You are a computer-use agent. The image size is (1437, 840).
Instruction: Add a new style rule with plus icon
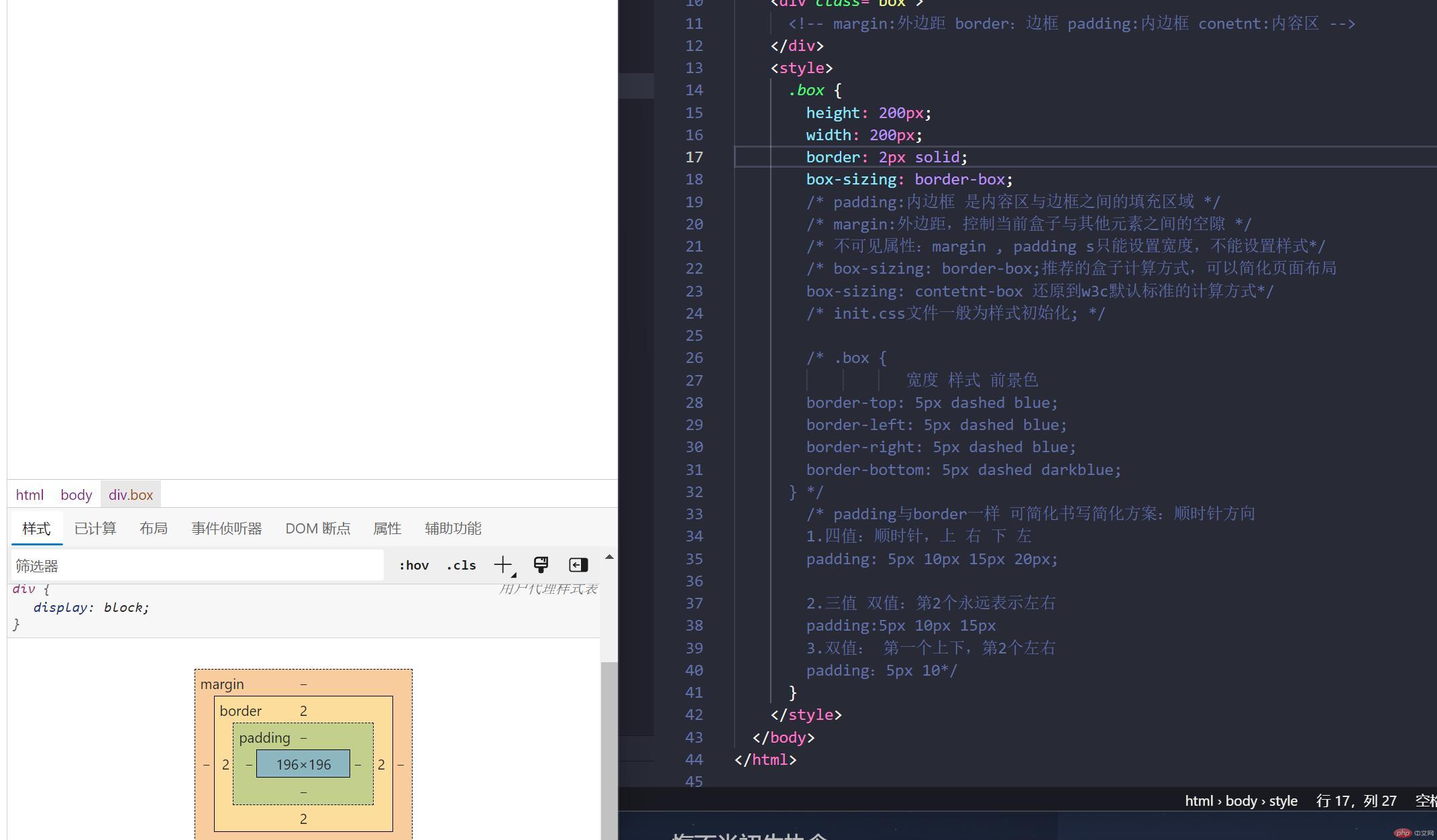coord(503,565)
